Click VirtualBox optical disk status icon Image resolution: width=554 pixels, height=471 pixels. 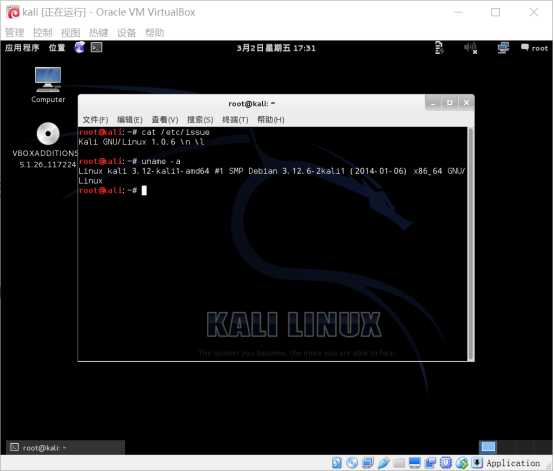[x=352, y=463]
